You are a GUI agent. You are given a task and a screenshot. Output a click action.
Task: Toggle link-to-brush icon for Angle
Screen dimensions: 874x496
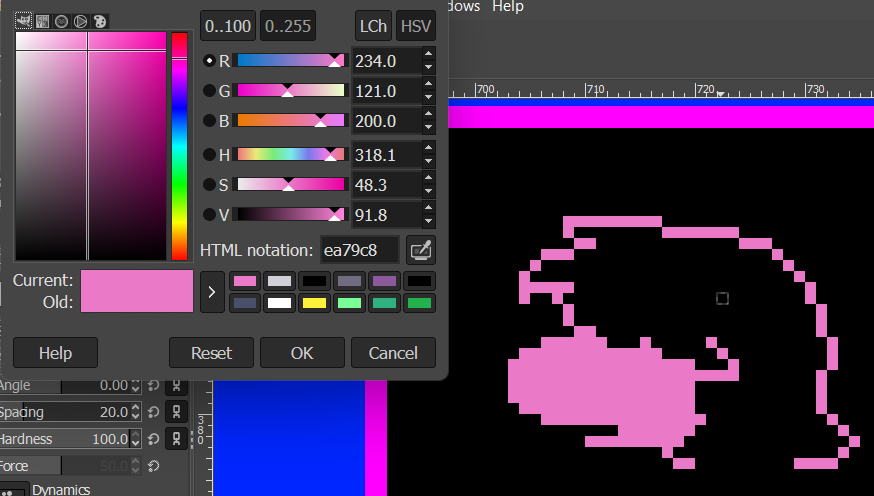click(x=176, y=385)
